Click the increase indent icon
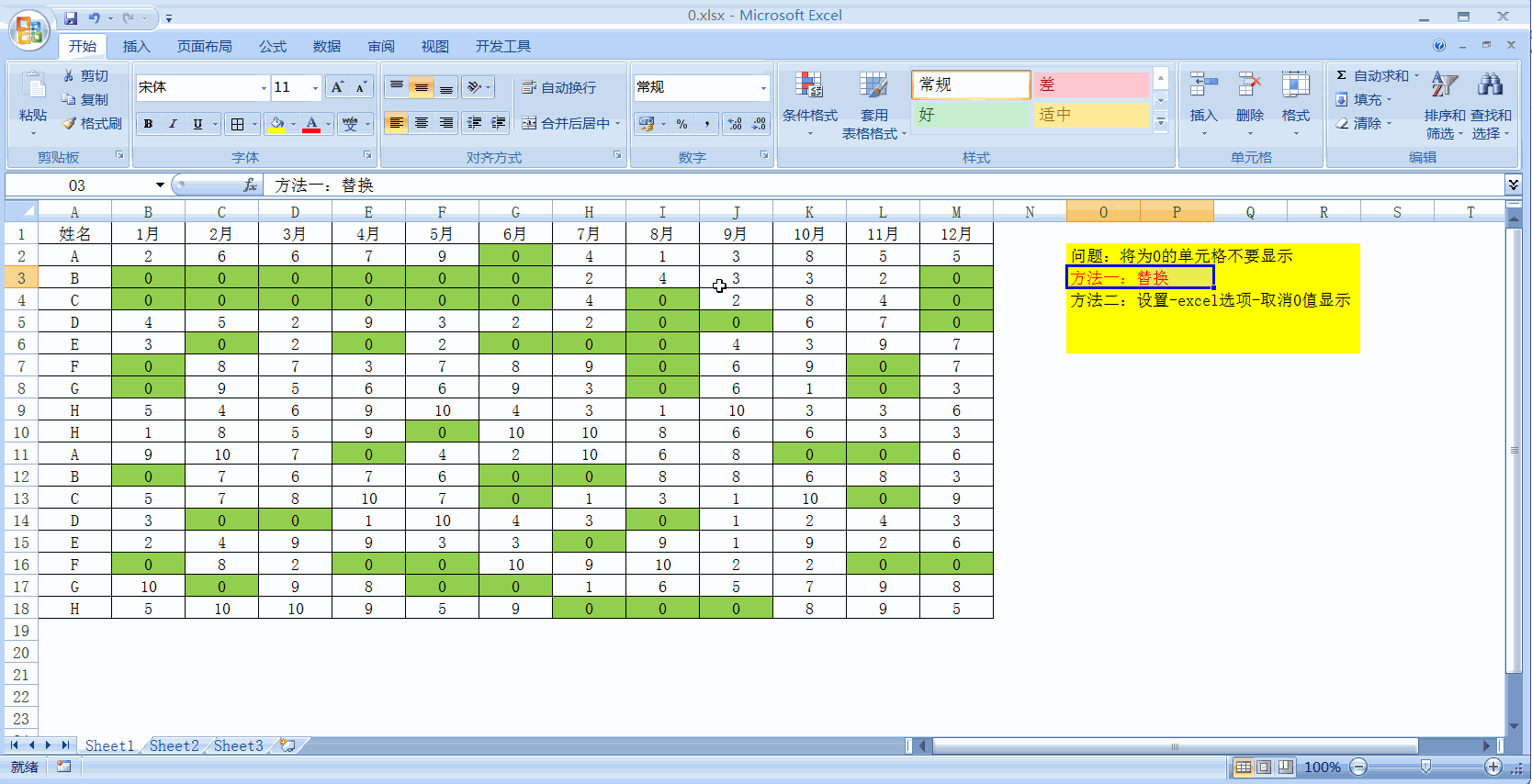Image resolution: width=1532 pixels, height=784 pixels. click(x=499, y=123)
